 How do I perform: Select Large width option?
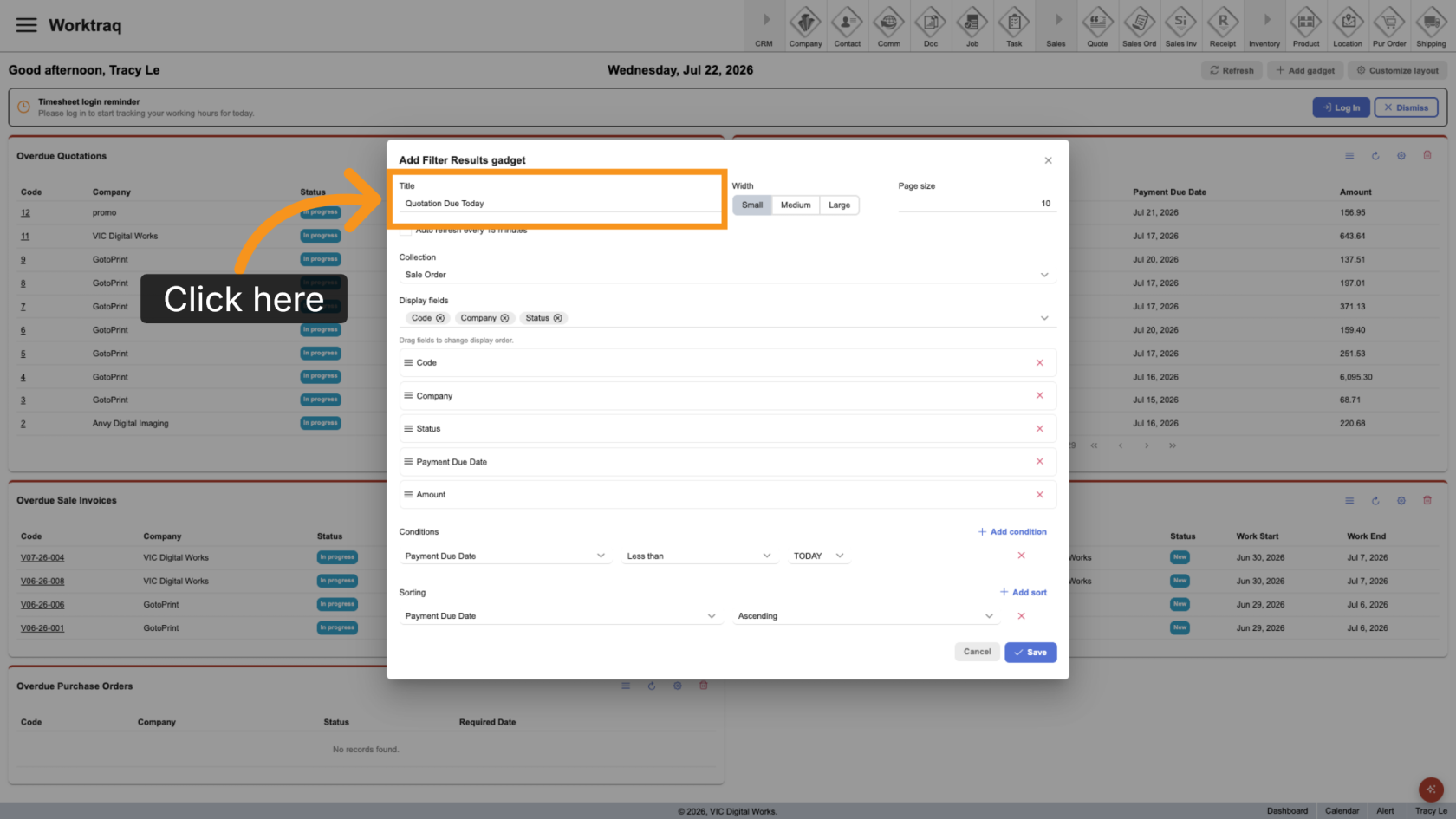pyautogui.click(x=839, y=205)
